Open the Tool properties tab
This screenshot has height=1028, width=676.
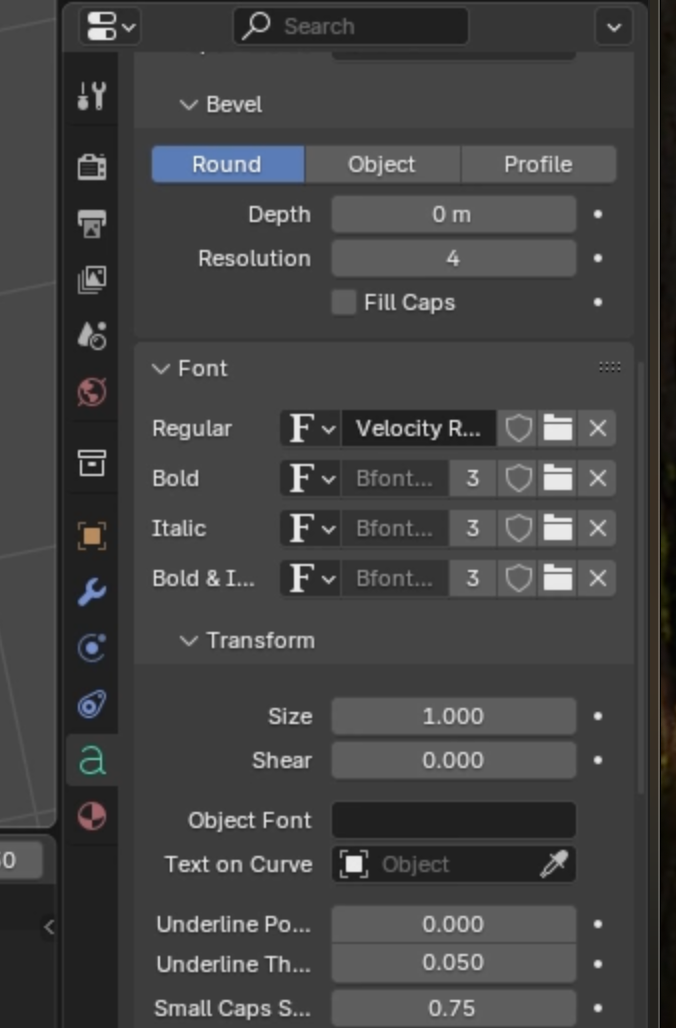pyautogui.click(x=92, y=96)
